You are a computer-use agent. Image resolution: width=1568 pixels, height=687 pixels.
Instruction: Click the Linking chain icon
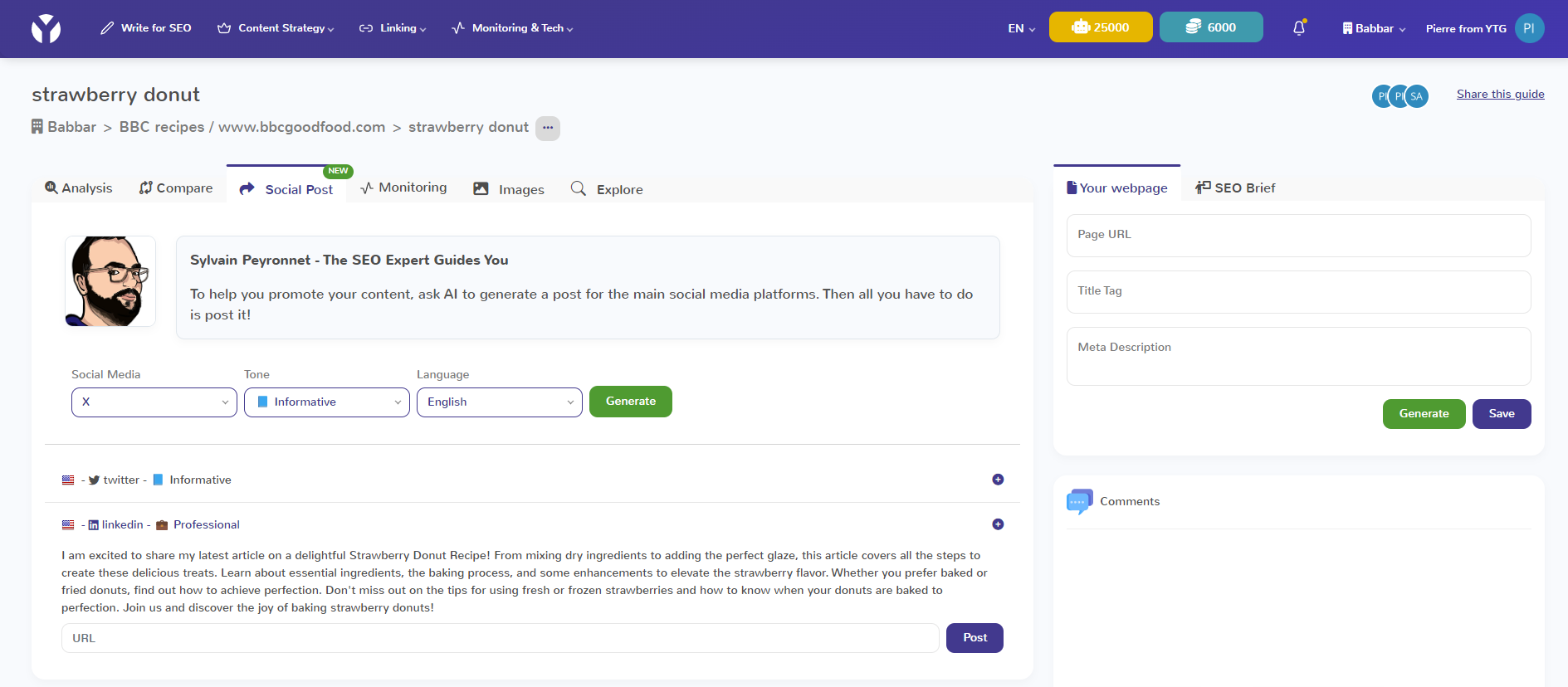(x=366, y=28)
